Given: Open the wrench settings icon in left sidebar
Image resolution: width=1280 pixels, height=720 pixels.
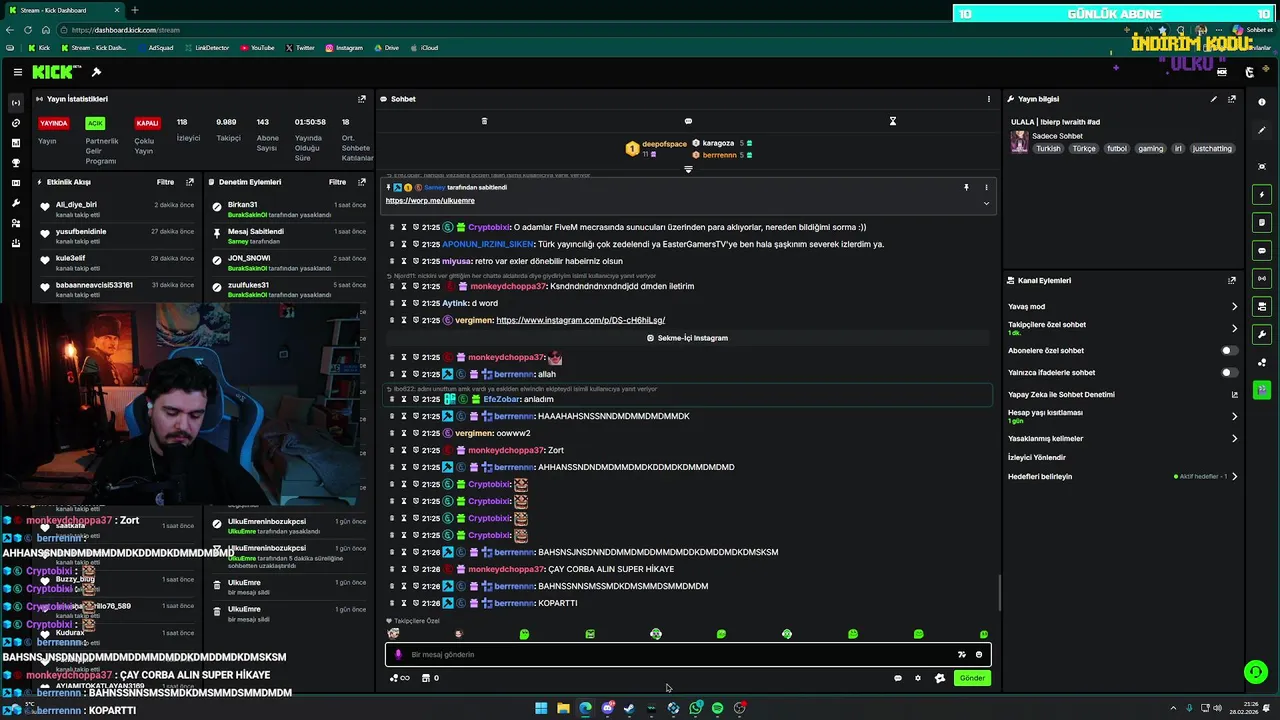Looking at the screenshot, I should point(15,203).
